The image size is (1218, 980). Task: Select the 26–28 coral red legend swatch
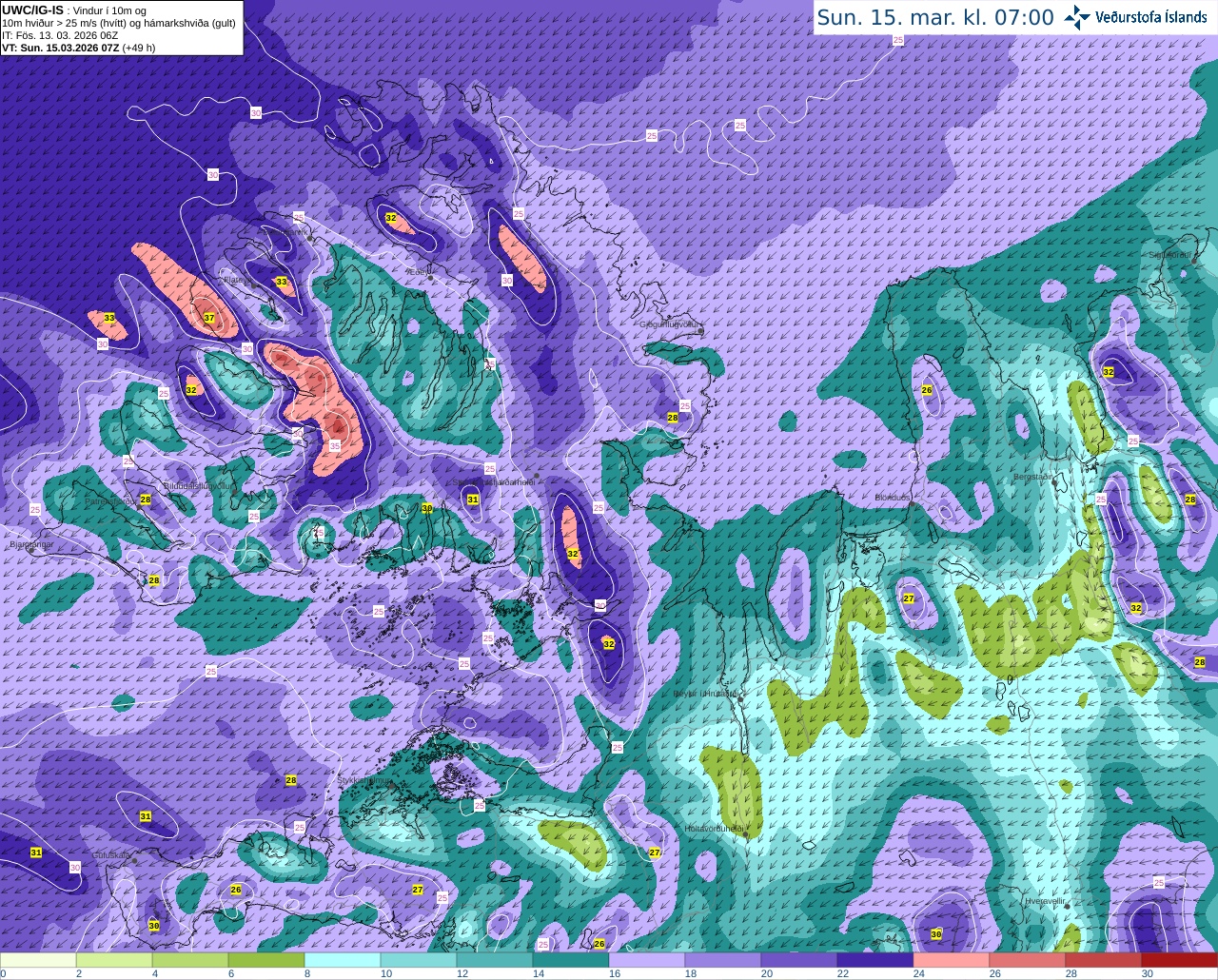click(x=1028, y=960)
